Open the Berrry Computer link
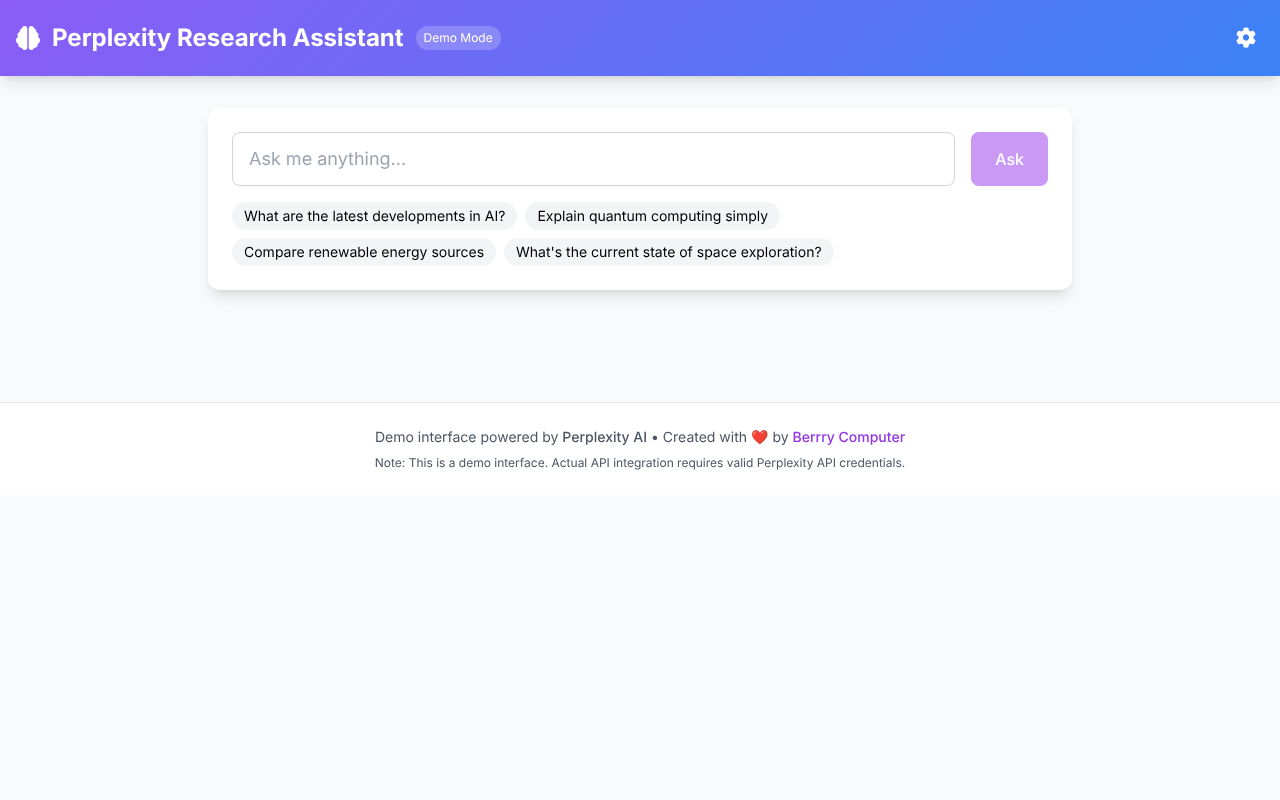 point(848,437)
